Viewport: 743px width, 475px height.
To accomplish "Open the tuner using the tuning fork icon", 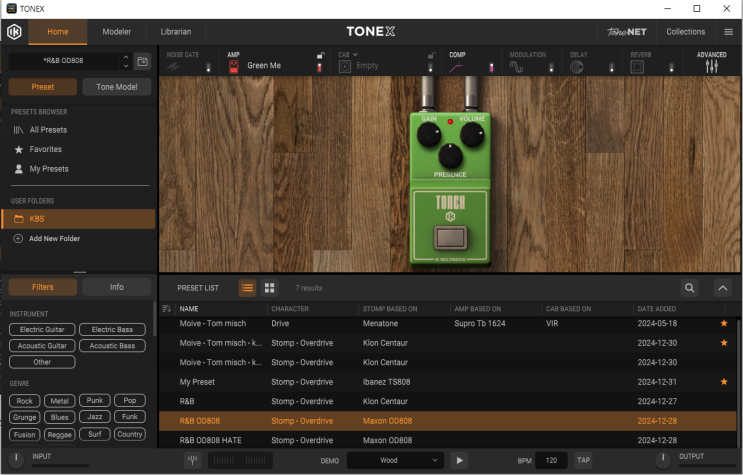I will click(193, 460).
